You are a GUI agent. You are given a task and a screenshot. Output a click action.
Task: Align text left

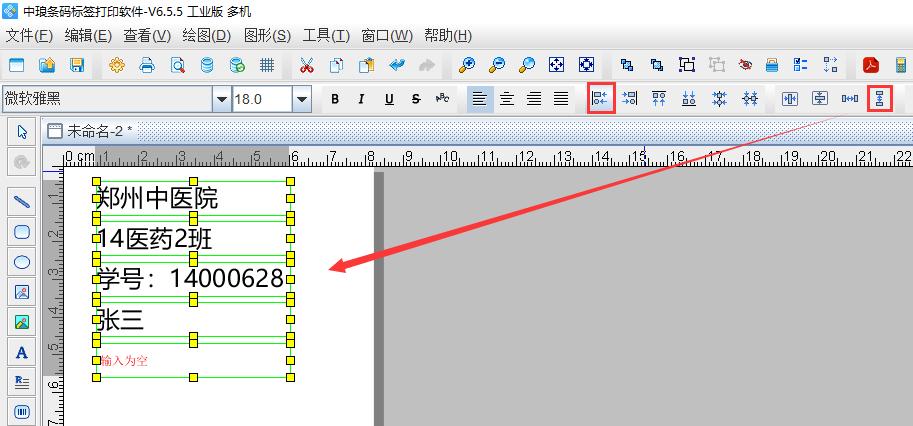[x=480, y=100]
